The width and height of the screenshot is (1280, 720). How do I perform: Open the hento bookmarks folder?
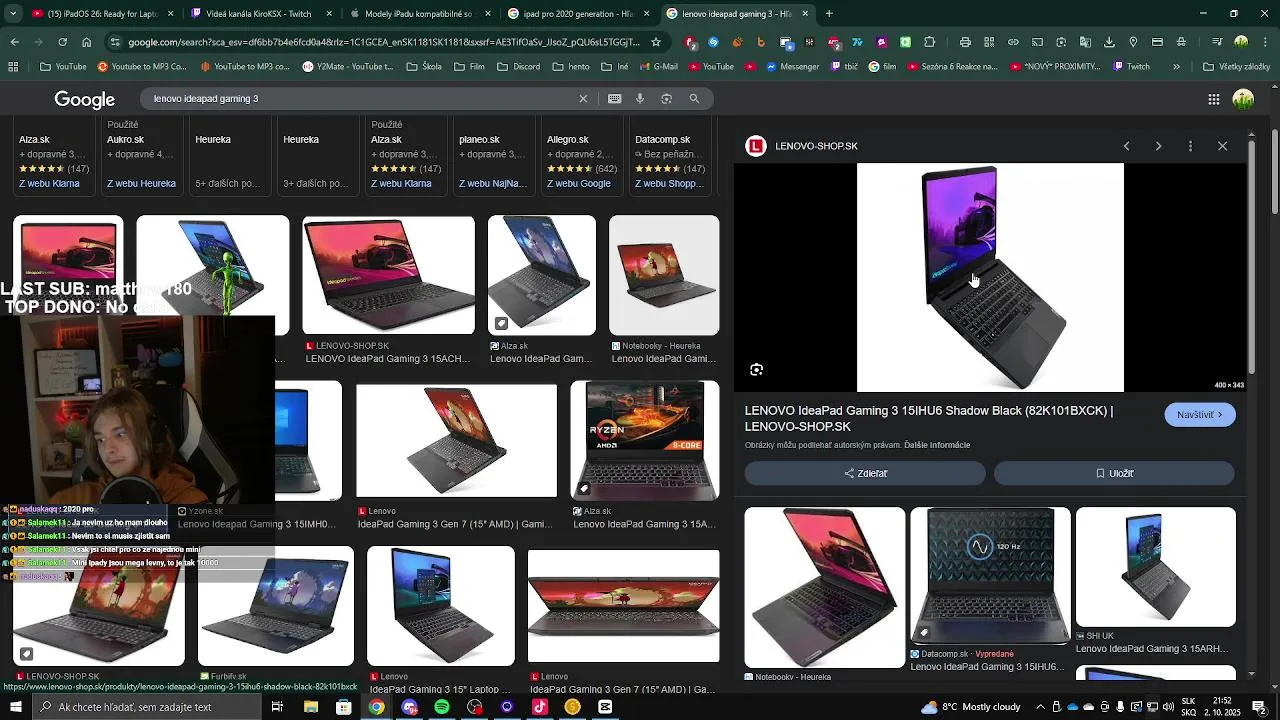[x=570, y=67]
